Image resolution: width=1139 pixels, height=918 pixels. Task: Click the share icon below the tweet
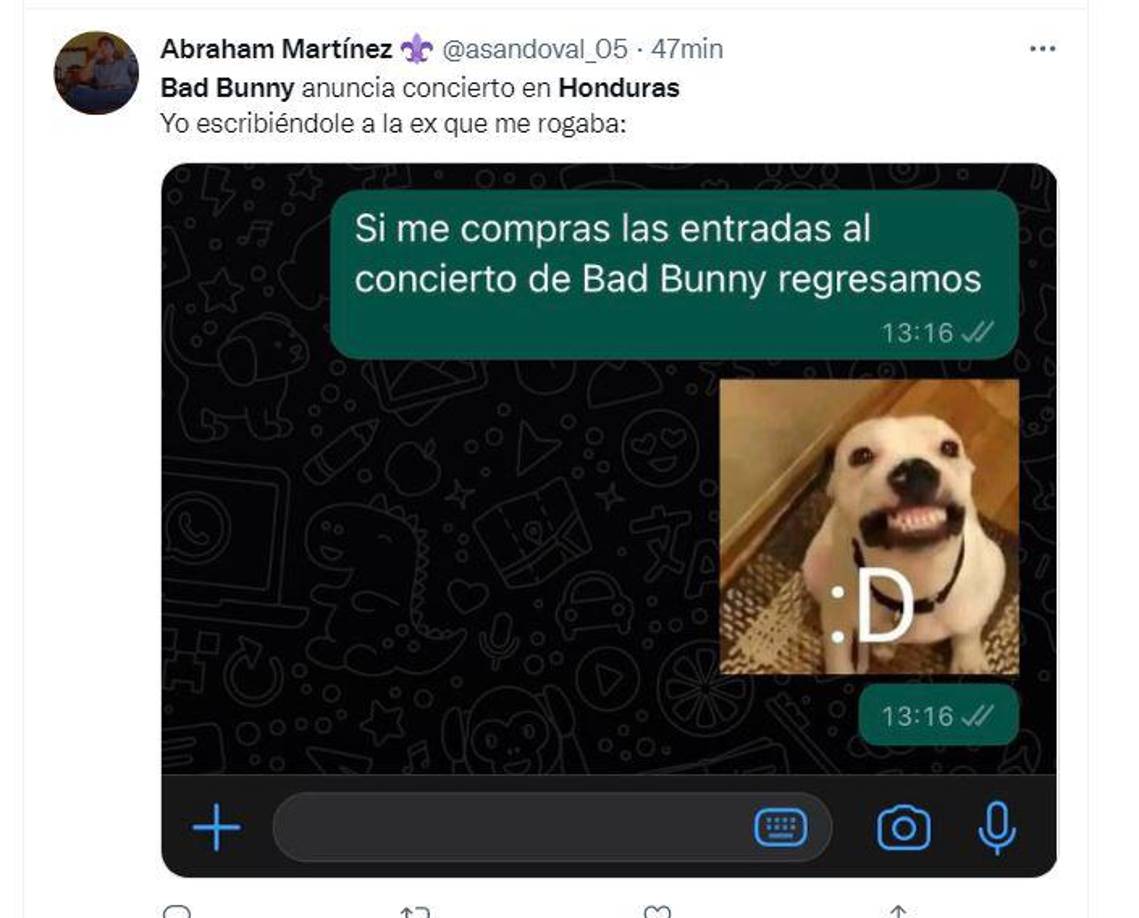pyautogui.click(x=898, y=911)
